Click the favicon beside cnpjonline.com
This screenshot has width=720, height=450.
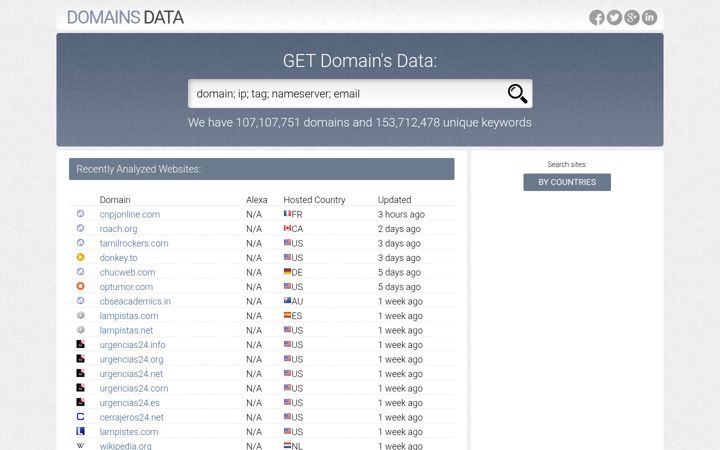[80, 214]
